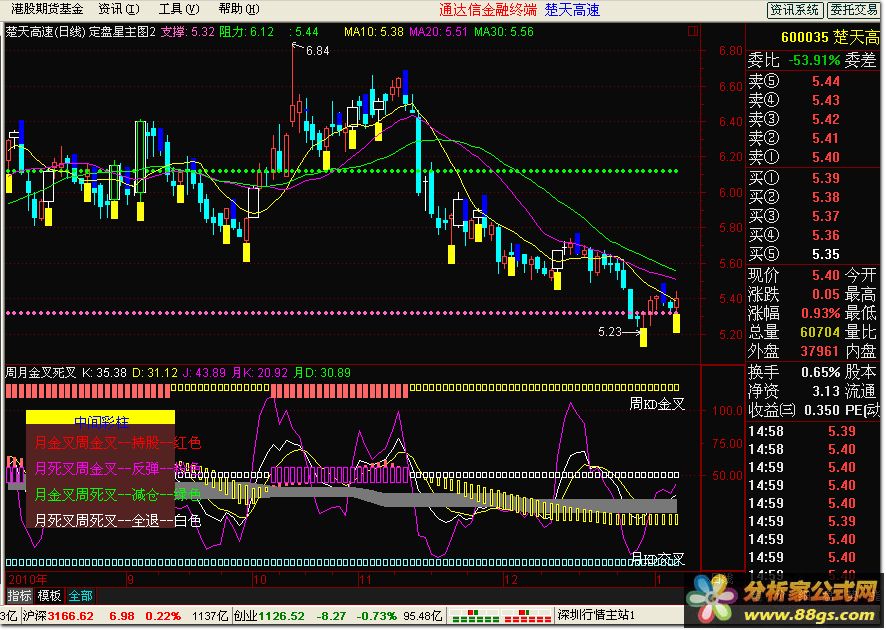
Task: Open the 工具(V) menu
Action: coord(179,9)
